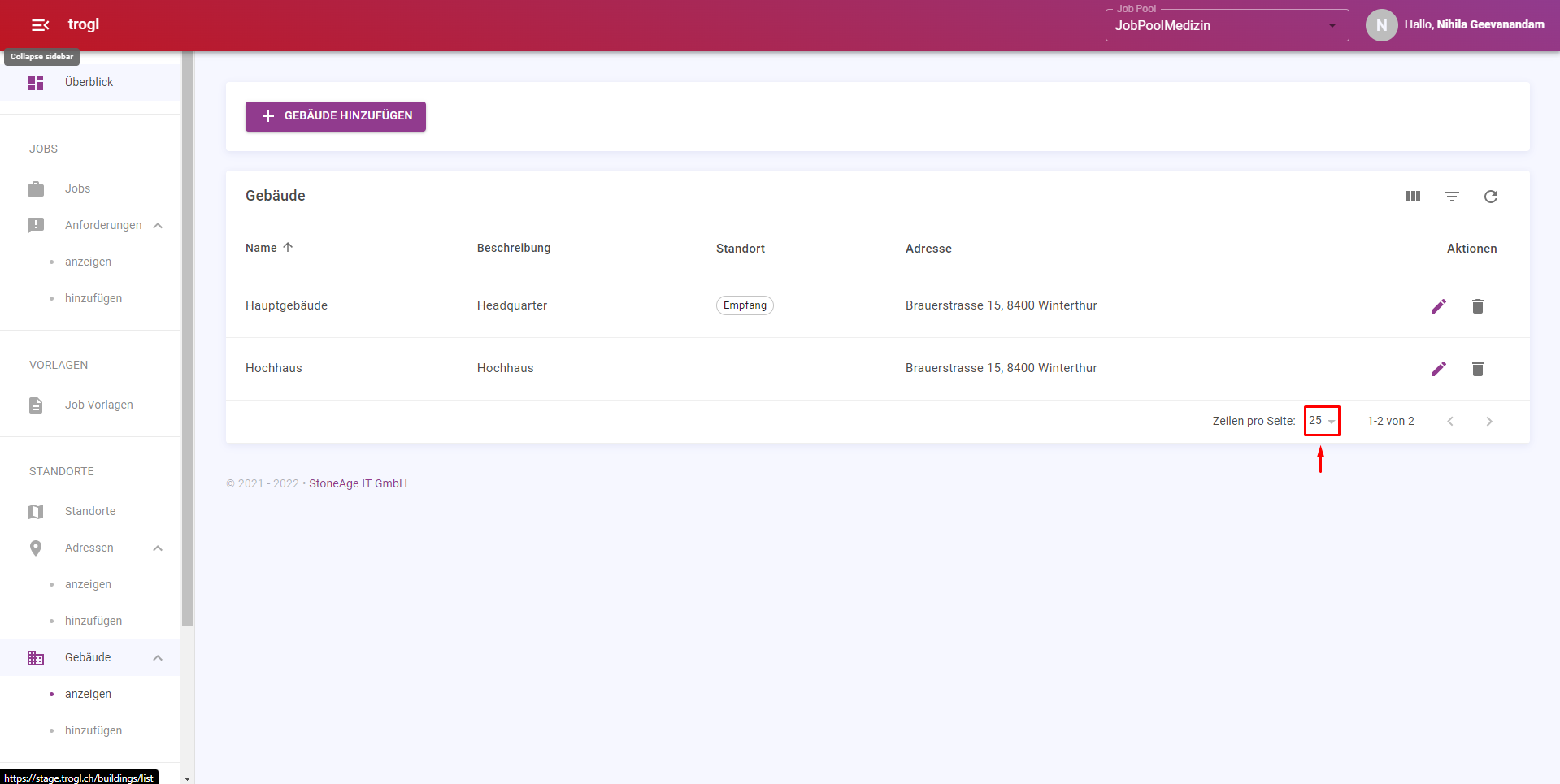This screenshot has height=784, width=1560.
Task: Click the Hochhaus row address cell
Action: coord(1002,368)
